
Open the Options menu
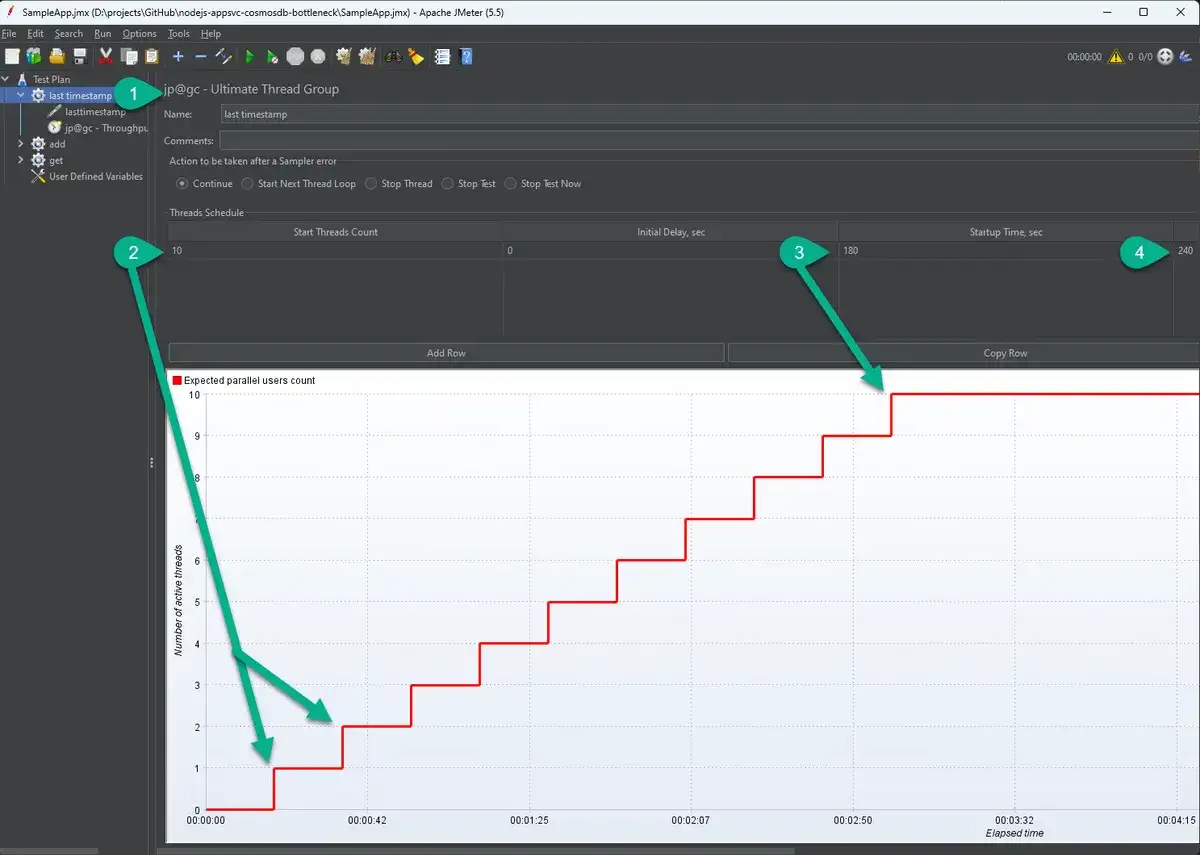(x=139, y=34)
